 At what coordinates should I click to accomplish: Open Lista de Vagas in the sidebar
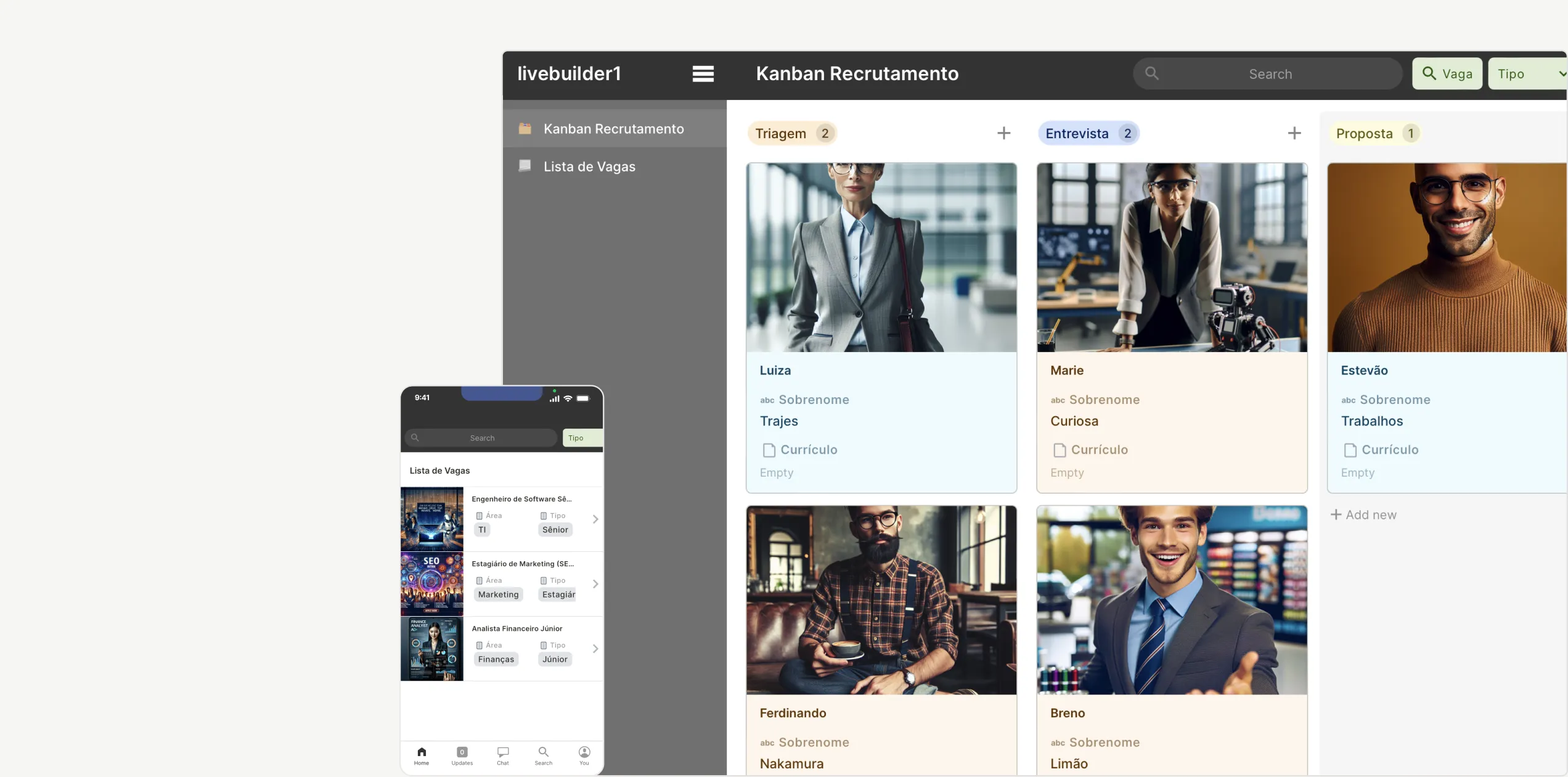(x=615, y=166)
